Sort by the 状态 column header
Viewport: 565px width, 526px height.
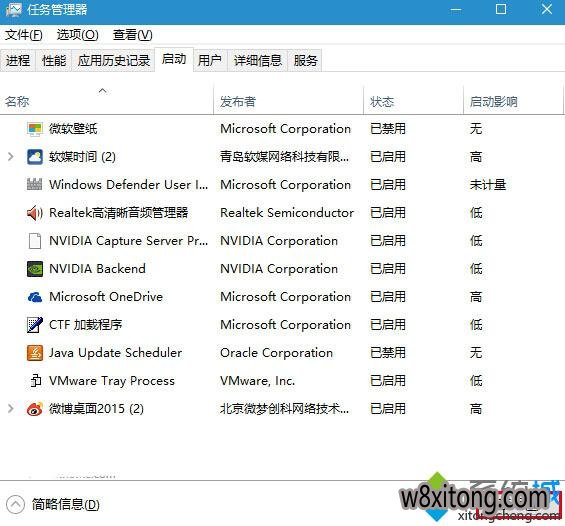(x=413, y=100)
